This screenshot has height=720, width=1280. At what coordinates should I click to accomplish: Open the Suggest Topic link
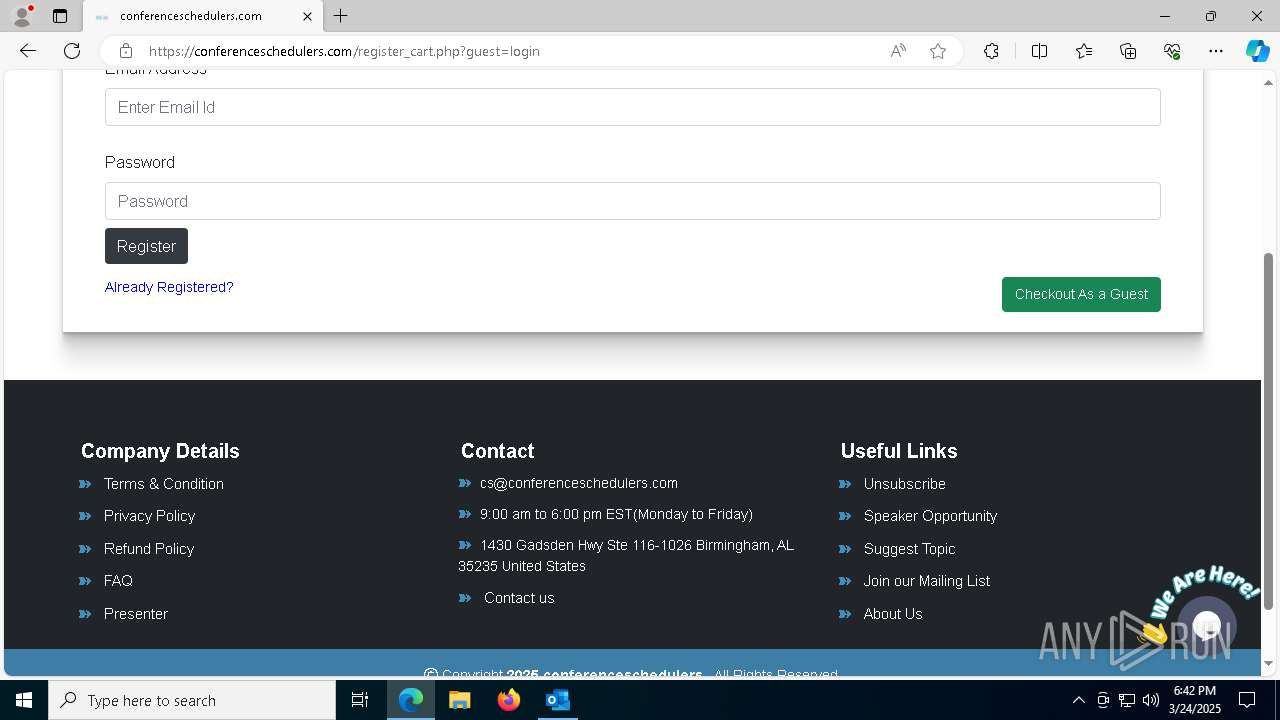tap(910, 549)
